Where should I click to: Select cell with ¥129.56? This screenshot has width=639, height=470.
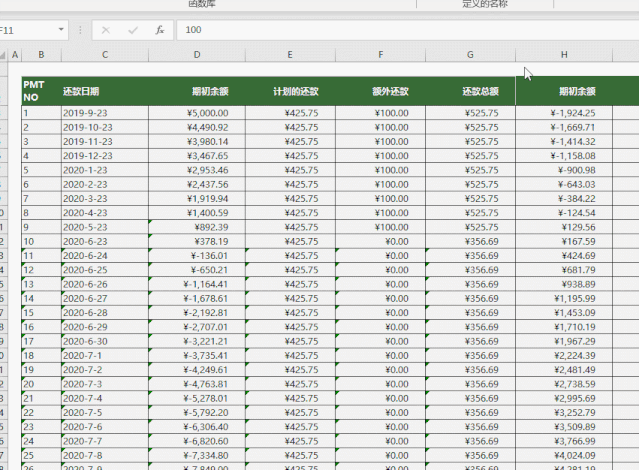564,227
